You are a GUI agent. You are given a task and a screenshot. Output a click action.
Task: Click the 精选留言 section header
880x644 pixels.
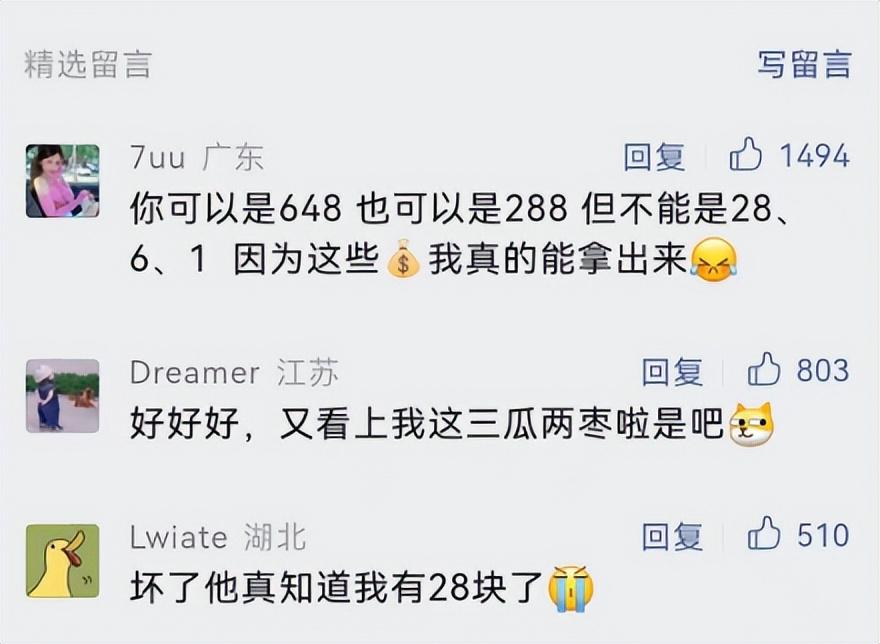[88, 63]
